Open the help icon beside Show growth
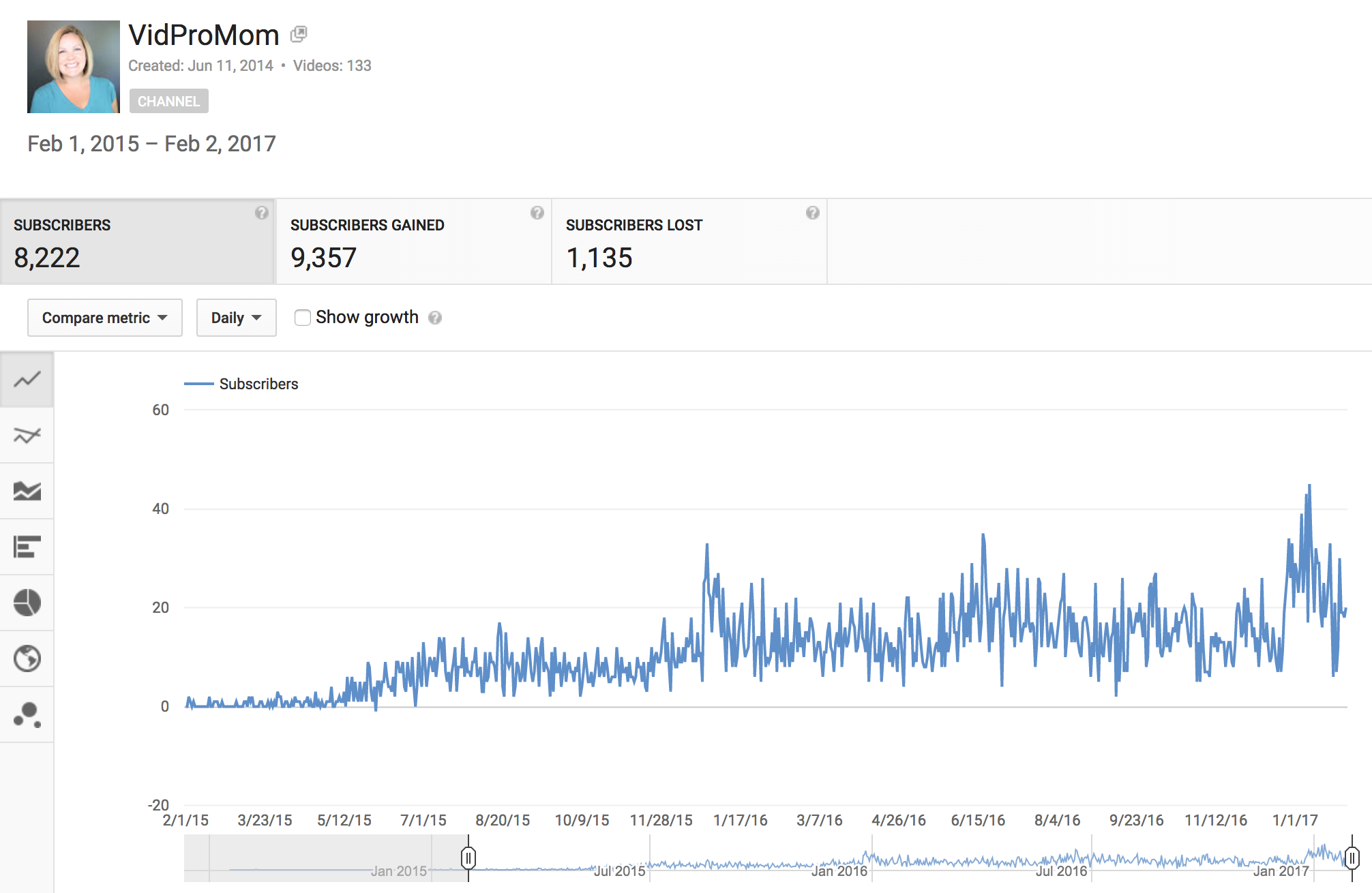Screen dimensions: 1372x893 click(435, 318)
